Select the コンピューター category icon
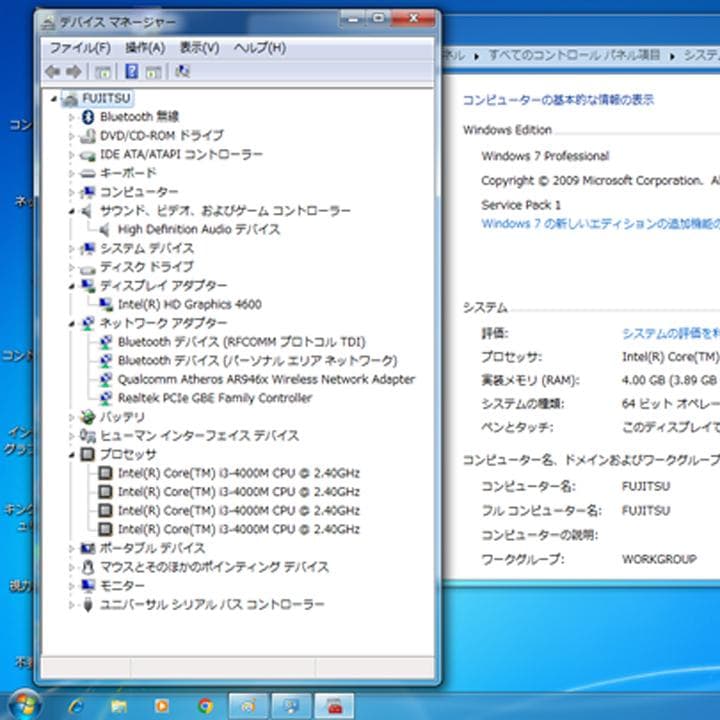Image resolution: width=720 pixels, height=720 pixels. pyautogui.click(x=87, y=192)
